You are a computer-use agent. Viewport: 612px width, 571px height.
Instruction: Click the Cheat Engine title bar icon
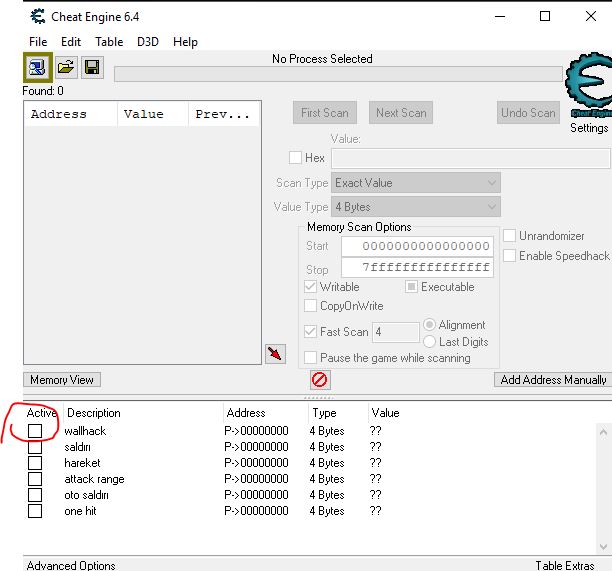(38, 16)
